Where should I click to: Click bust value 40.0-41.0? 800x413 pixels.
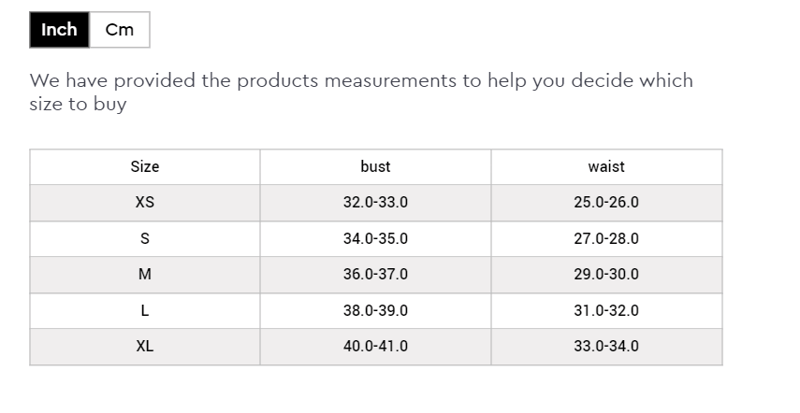point(375,347)
